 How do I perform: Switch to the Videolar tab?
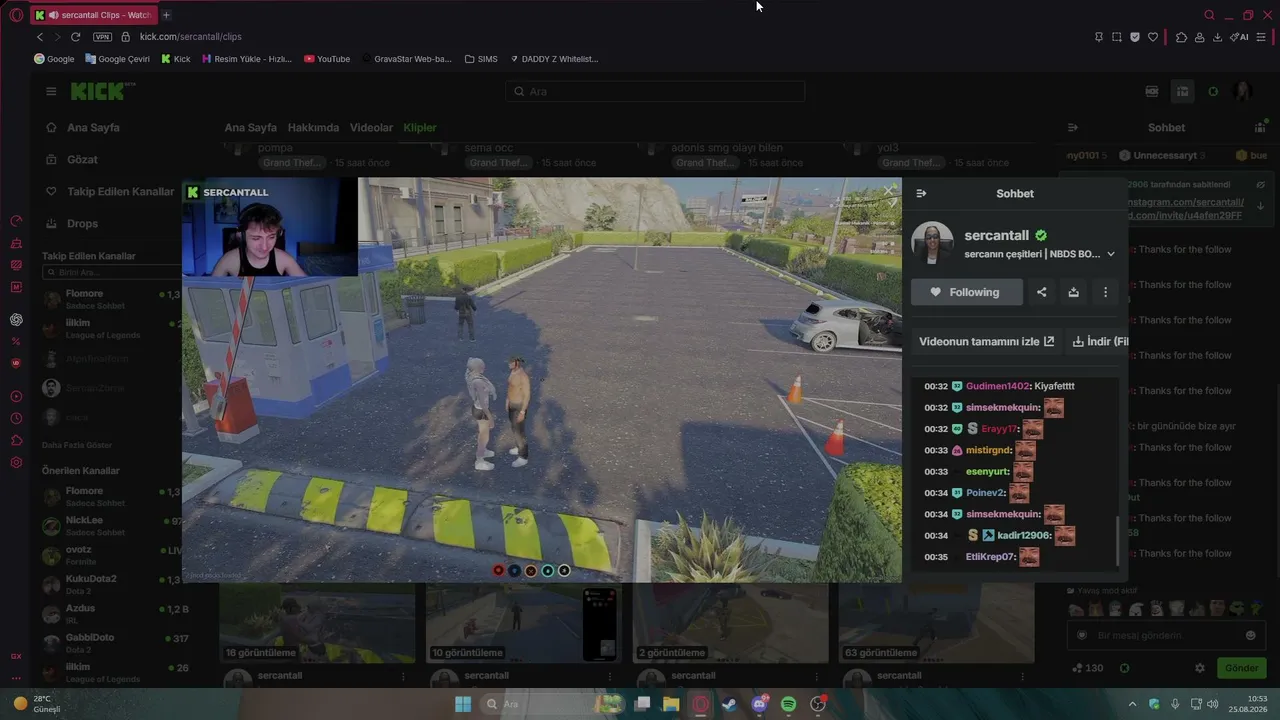tap(371, 128)
